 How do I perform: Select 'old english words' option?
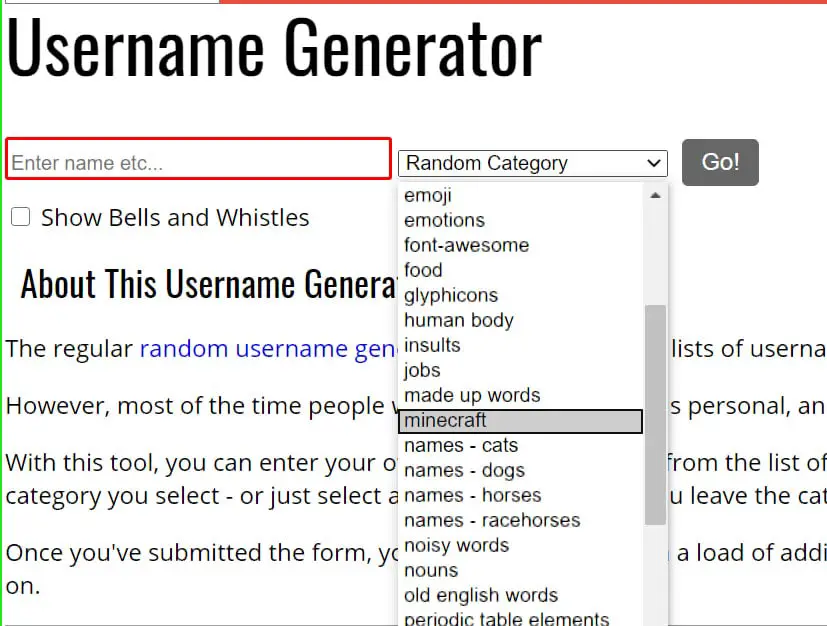(x=521, y=595)
